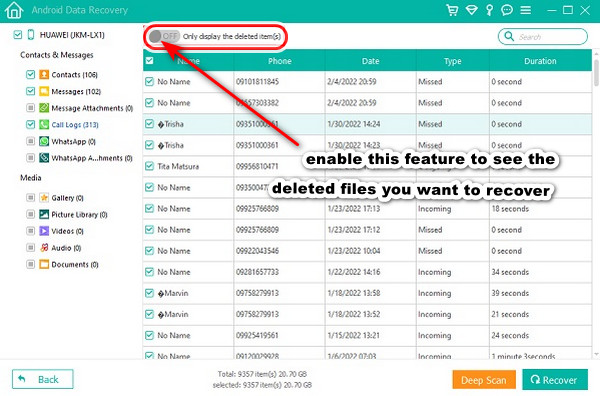Click the green Call Logs icon
This screenshot has width=600, height=396.
(x=44, y=124)
